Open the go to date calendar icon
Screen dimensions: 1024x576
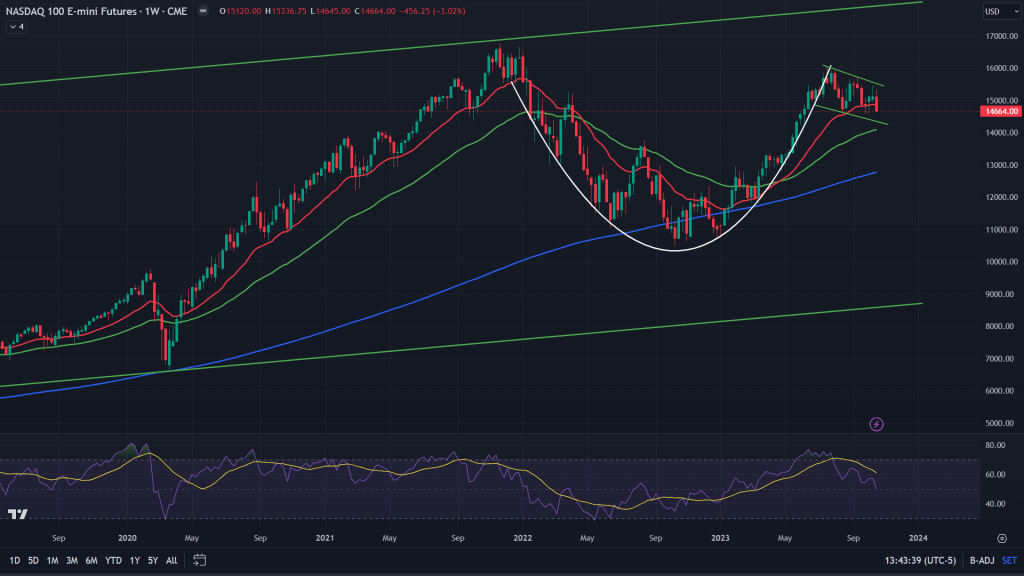tap(200, 560)
